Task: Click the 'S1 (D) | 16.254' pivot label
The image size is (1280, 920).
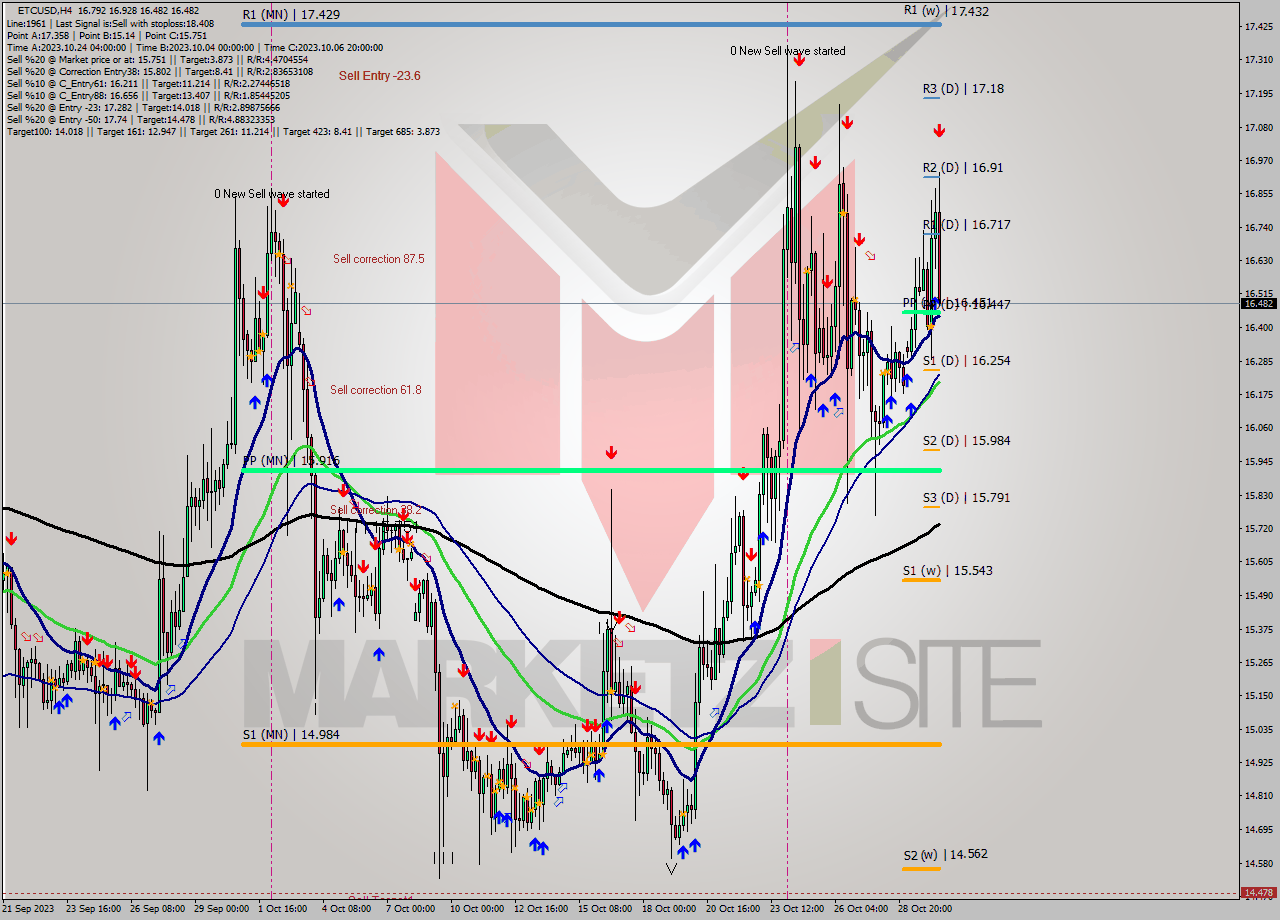Action: pos(966,361)
